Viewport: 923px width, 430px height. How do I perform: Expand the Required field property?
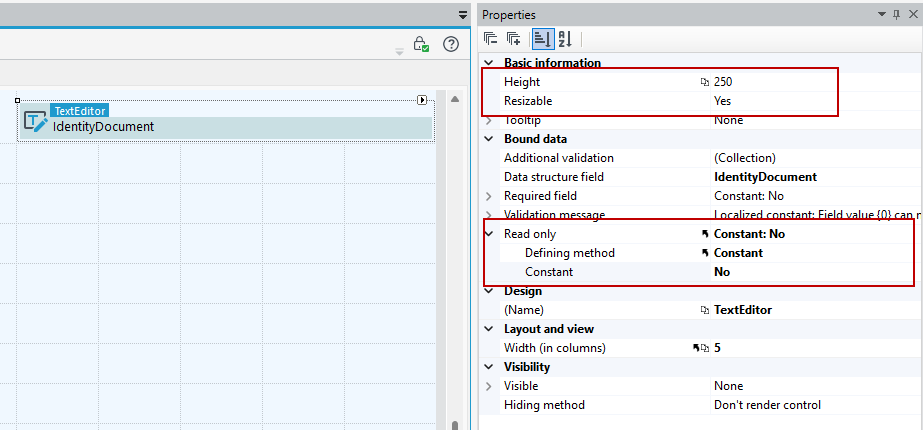click(x=488, y=196)
